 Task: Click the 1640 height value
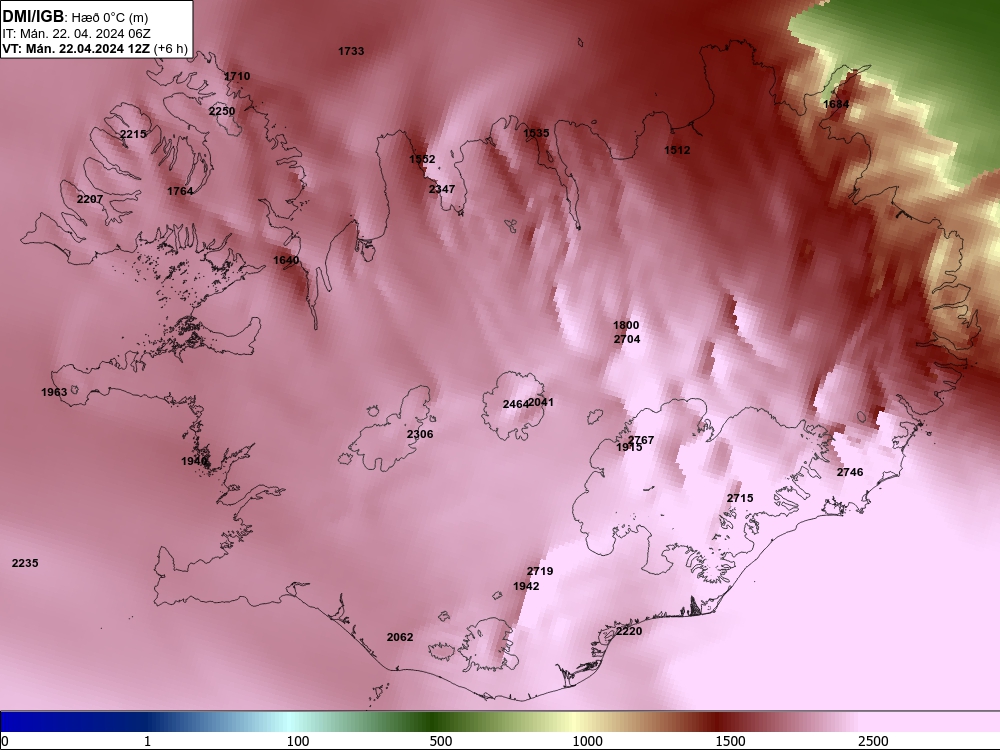coord(286,260)
